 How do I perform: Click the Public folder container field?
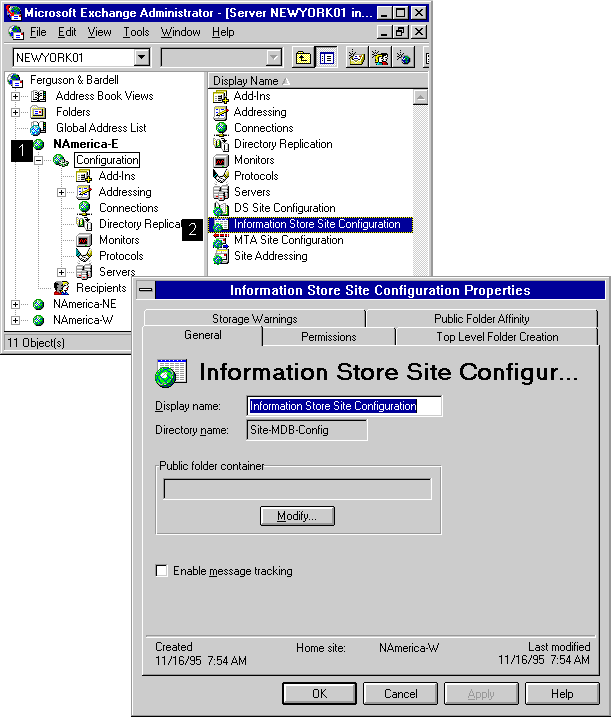pos(297,489)
